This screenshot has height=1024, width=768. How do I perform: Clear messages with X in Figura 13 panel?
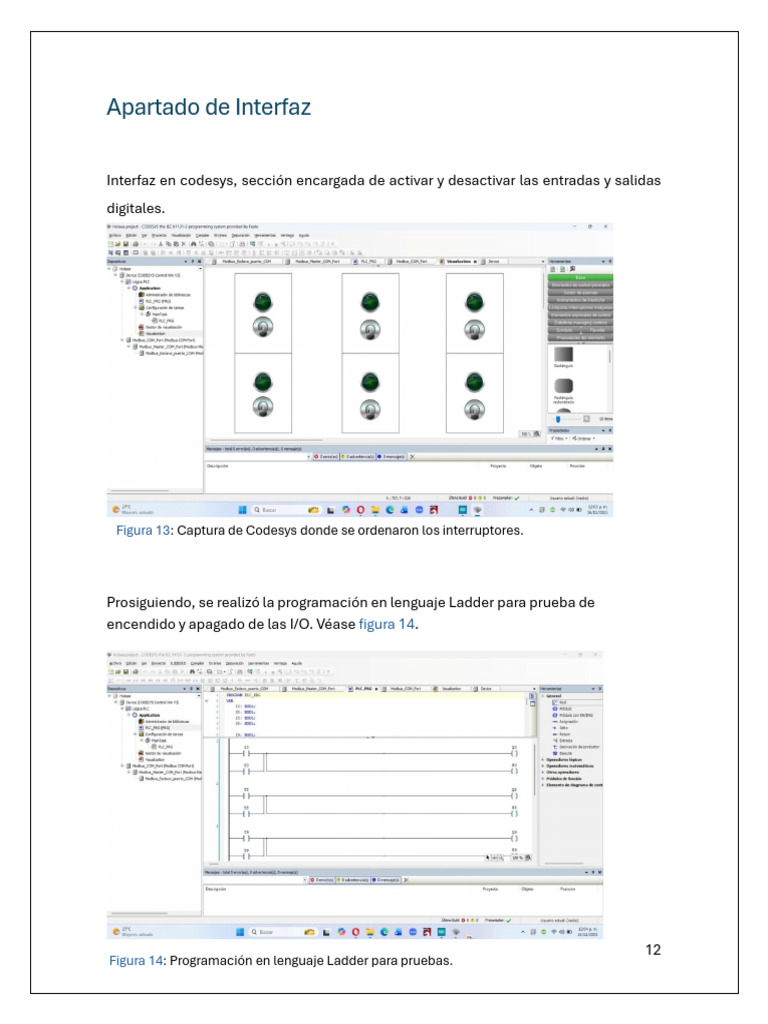(412, 456)
